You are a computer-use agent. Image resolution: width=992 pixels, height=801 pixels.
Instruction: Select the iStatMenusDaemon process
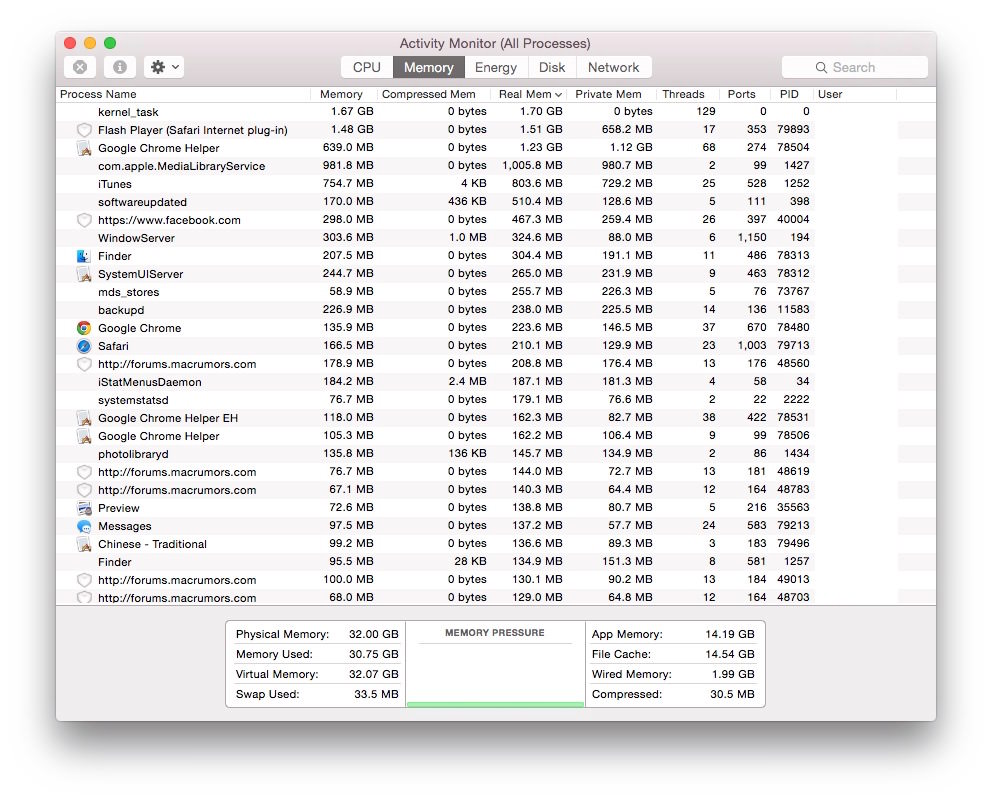496,382
